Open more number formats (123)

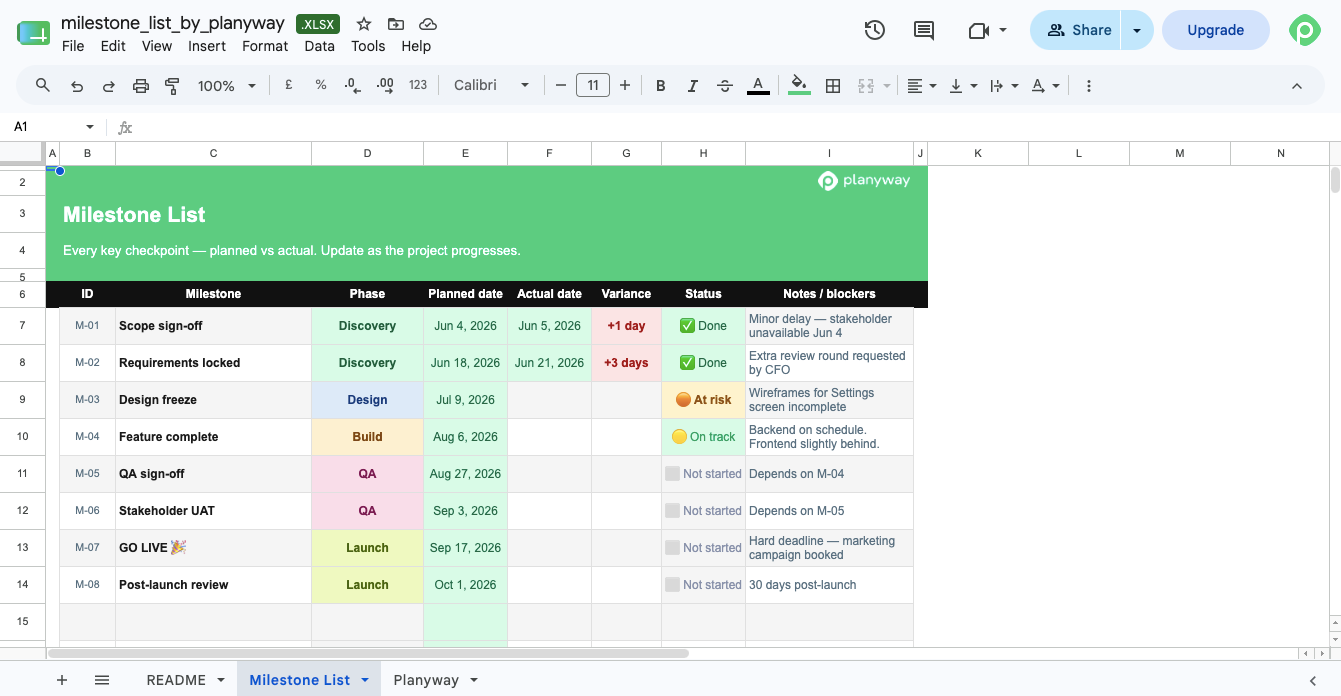418,86
